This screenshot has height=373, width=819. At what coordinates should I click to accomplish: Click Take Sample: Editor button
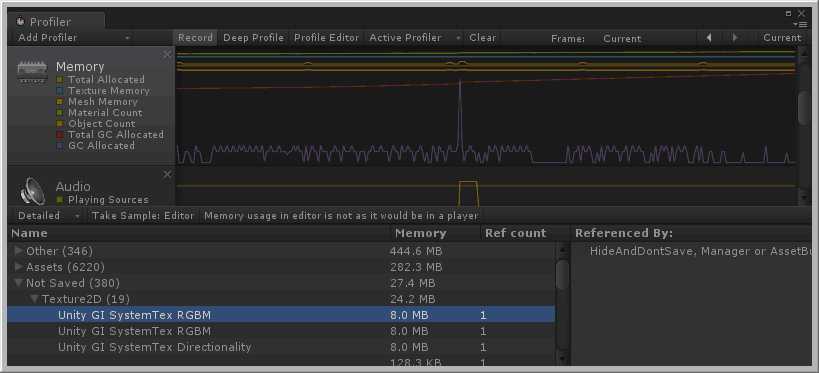(143, 216)
